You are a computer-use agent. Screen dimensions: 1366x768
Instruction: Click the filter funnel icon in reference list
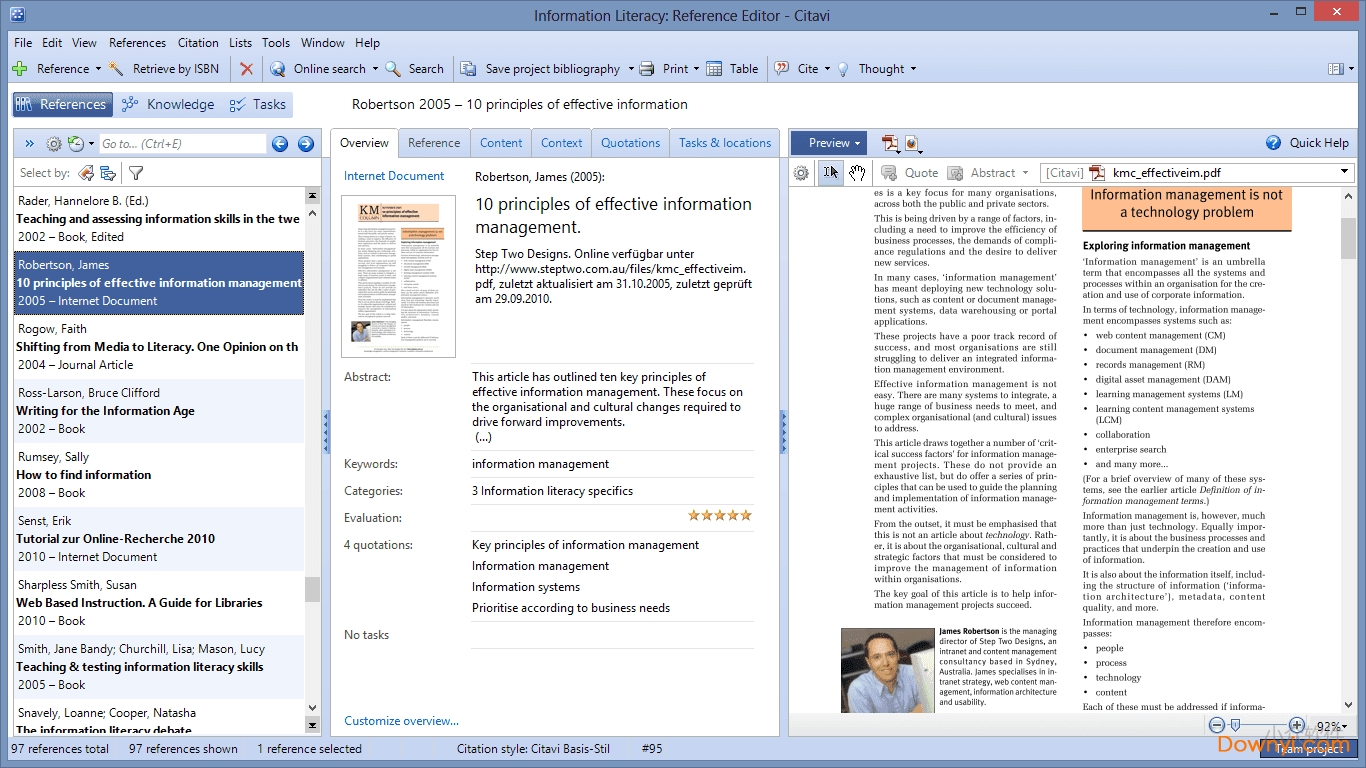coord(136,173)
